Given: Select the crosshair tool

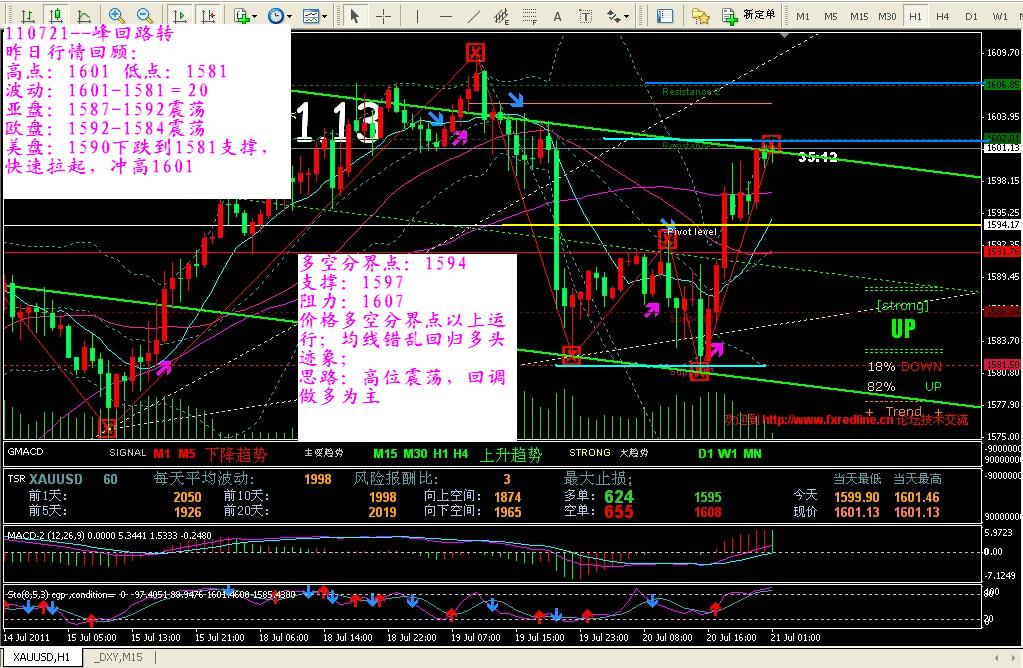Looking at the screenshot, I should pyautogui.click(x=384, y=16).
